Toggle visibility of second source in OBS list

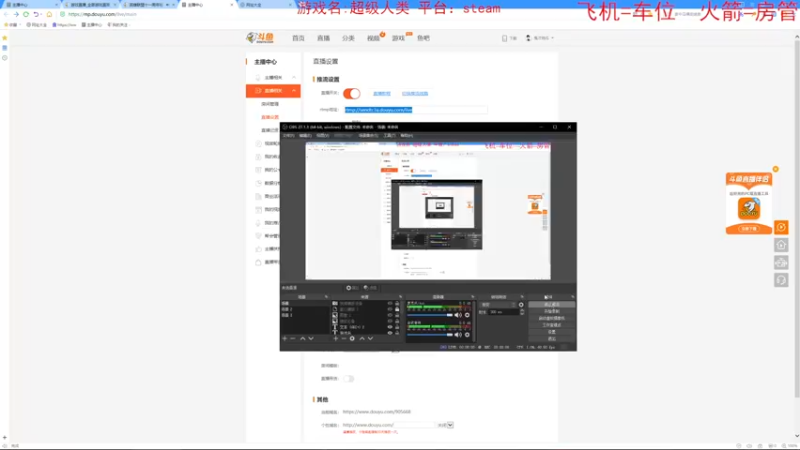click(390, 309)
